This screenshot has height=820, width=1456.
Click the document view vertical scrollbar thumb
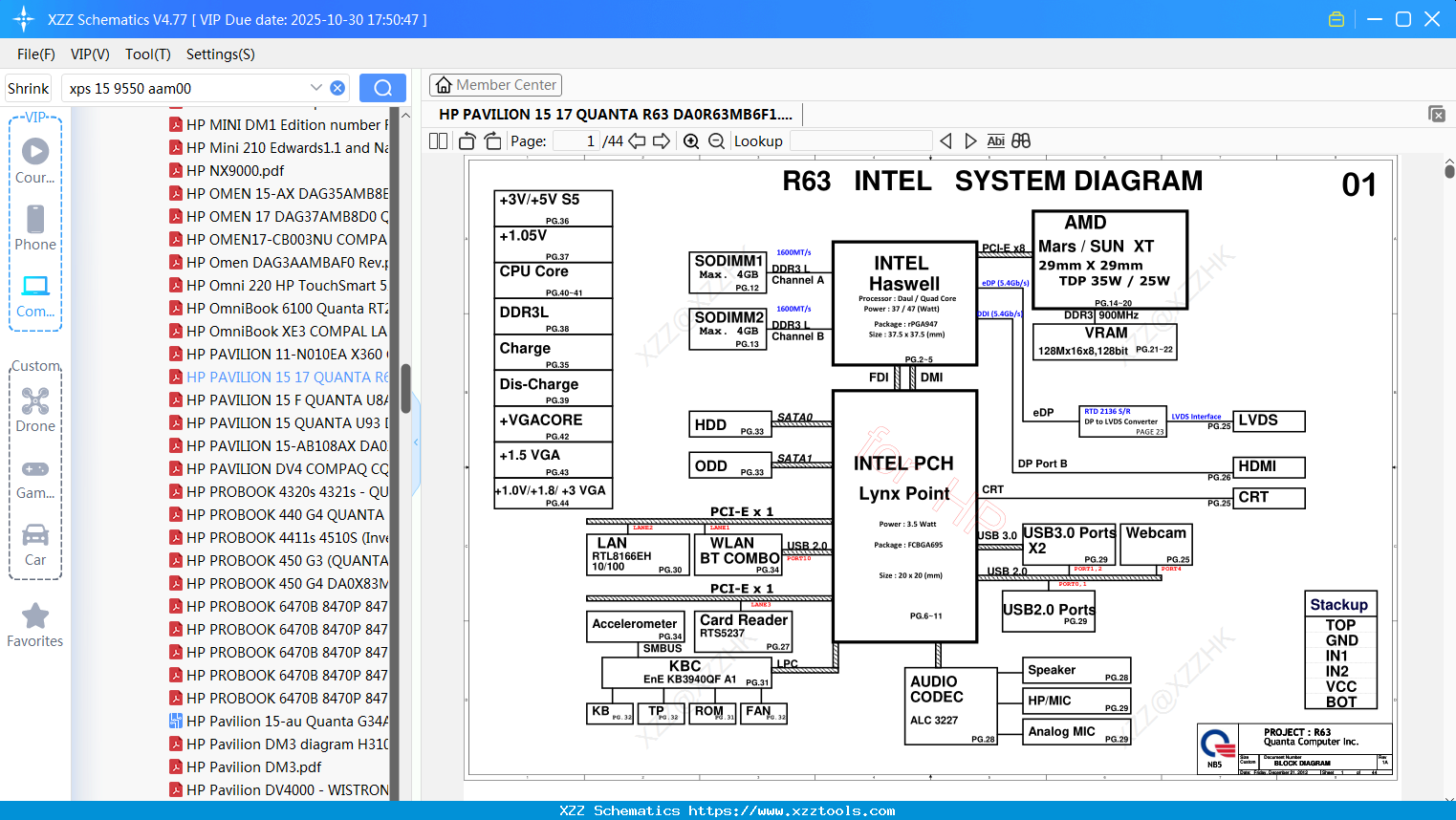[1449, 170]
